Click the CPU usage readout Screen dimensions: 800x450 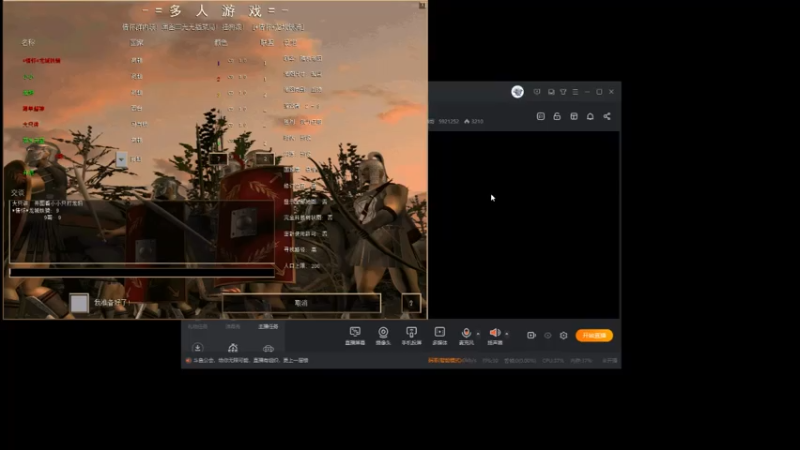553,360
